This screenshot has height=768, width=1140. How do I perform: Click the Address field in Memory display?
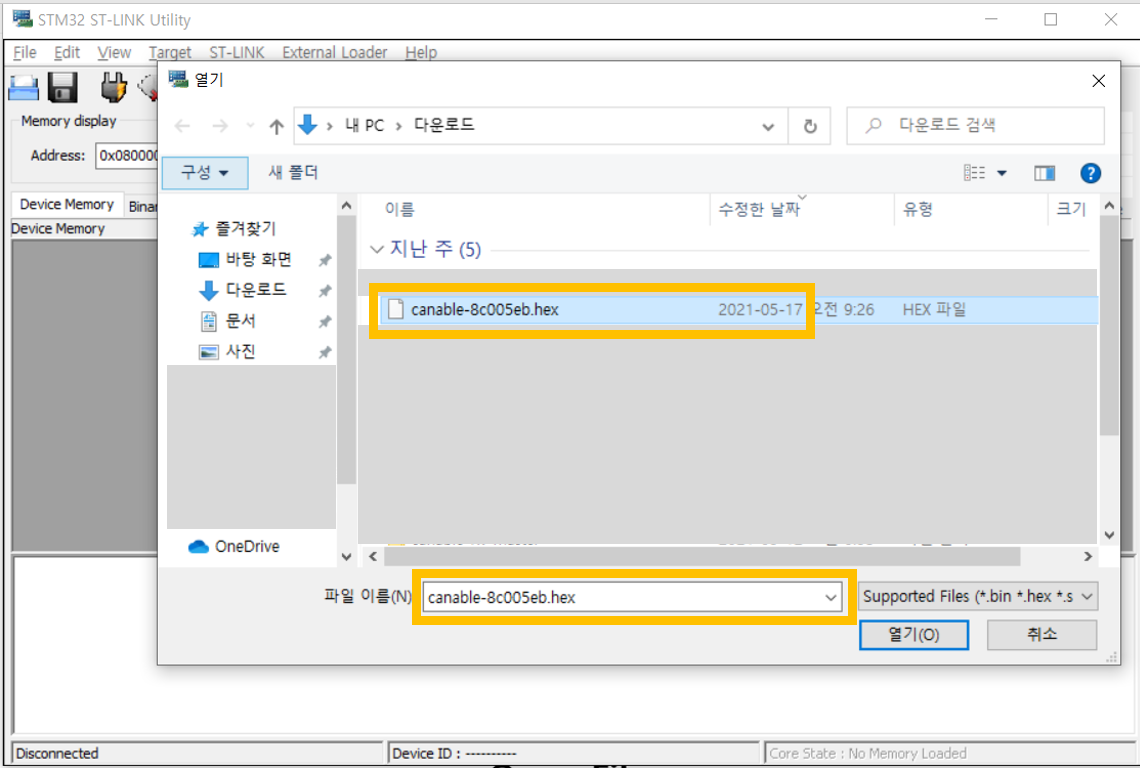pos(128,156)
